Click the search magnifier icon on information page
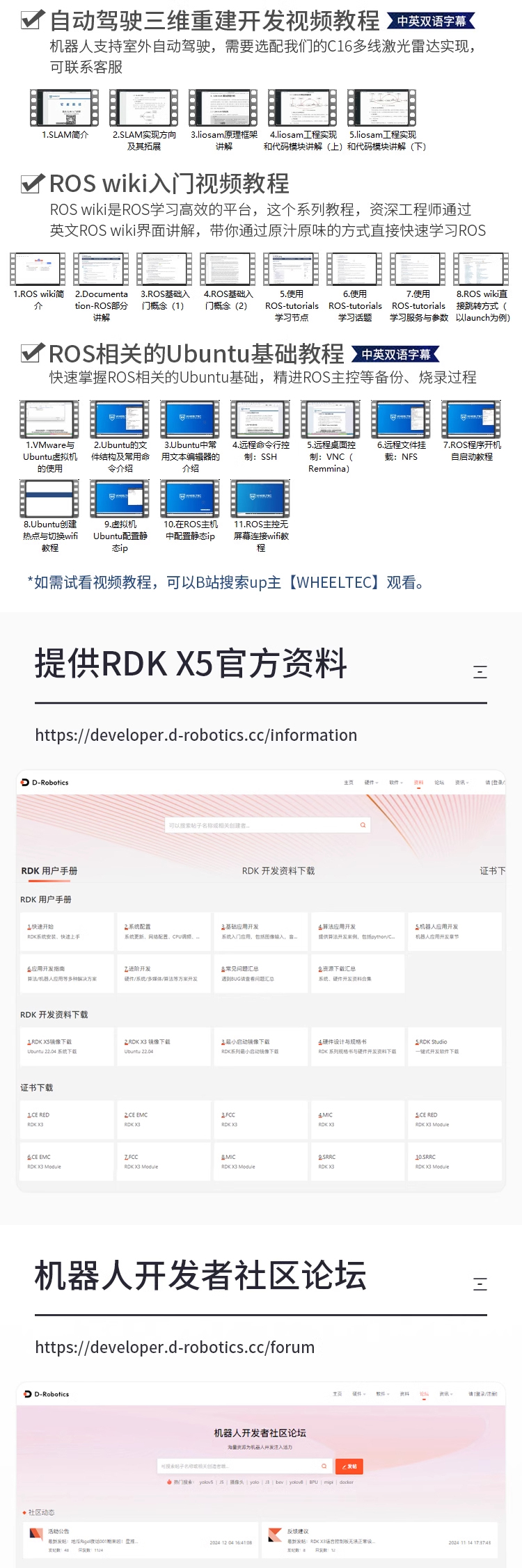 click(x=363, y=825)
